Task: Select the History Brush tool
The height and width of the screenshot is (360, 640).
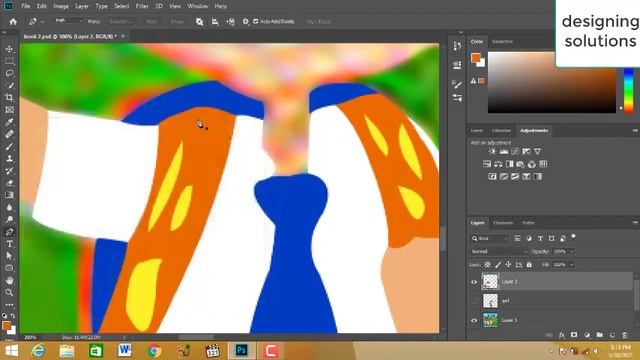Action: 9,171
